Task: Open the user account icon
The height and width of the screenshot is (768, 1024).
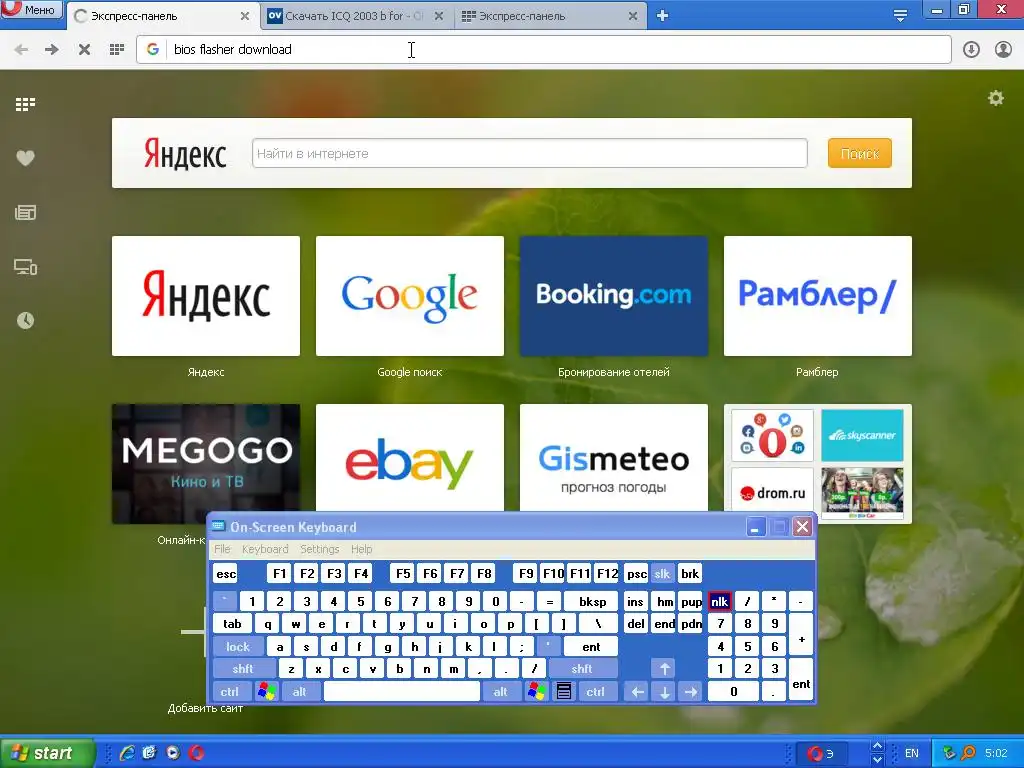Action: pos(1003,50)
